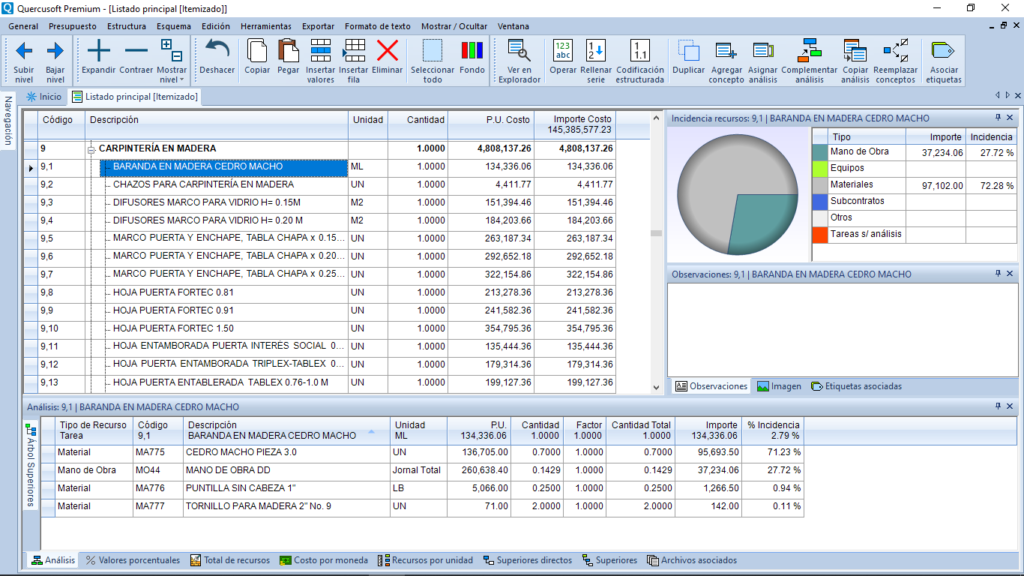The height and width of the screenshot is (576, 1024).
Task: Click the Copiar toolbar icon
Action: tap(257, 51)
